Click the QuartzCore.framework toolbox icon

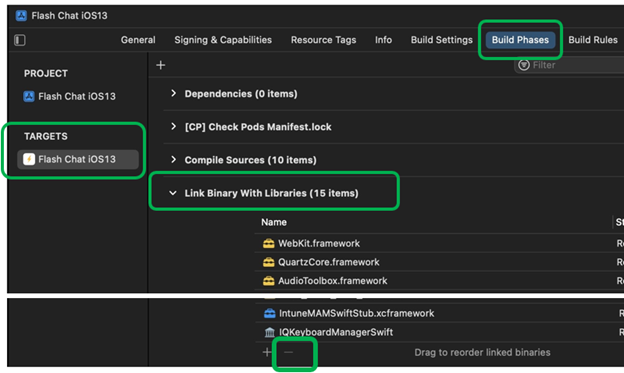tap(269, 262)
